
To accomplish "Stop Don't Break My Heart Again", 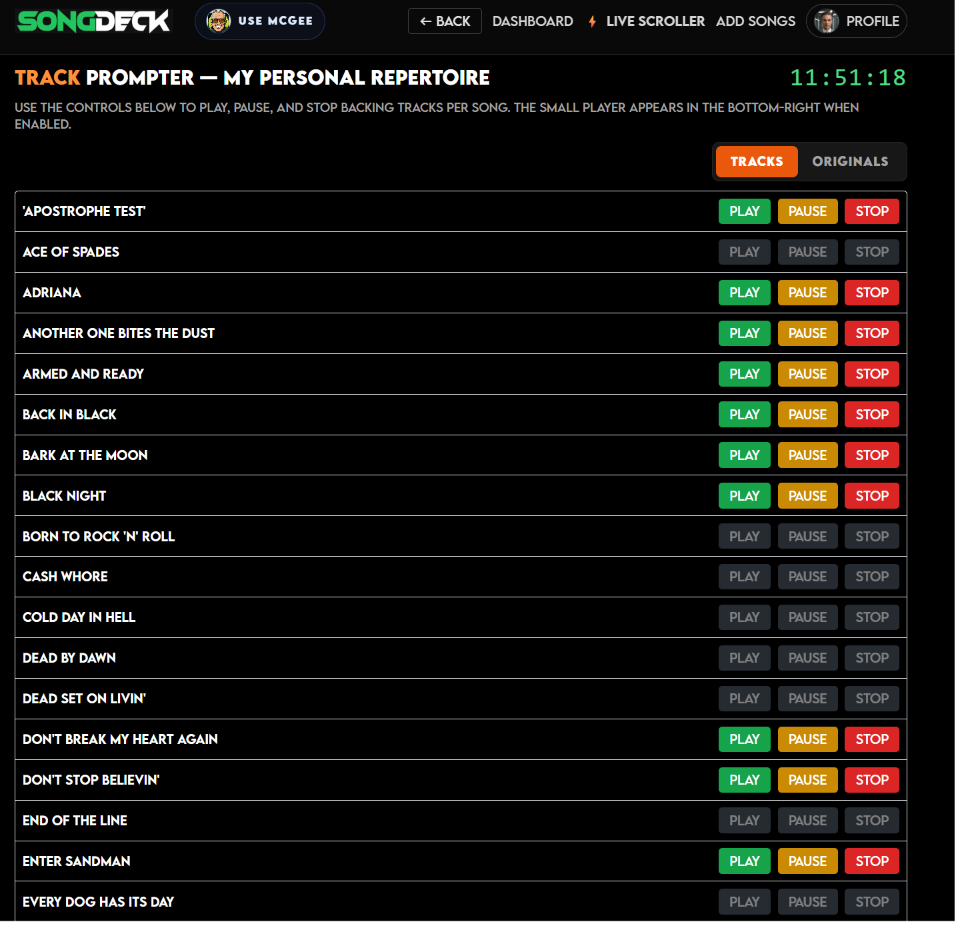I will 872,739.
